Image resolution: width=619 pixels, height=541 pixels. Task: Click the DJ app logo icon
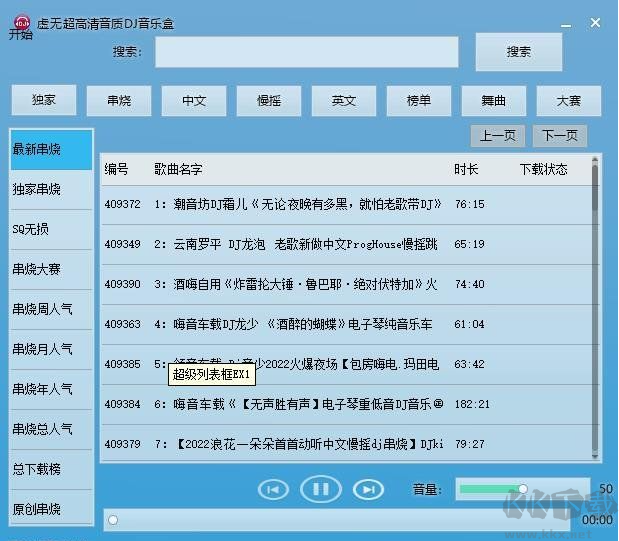click(19, 23)
